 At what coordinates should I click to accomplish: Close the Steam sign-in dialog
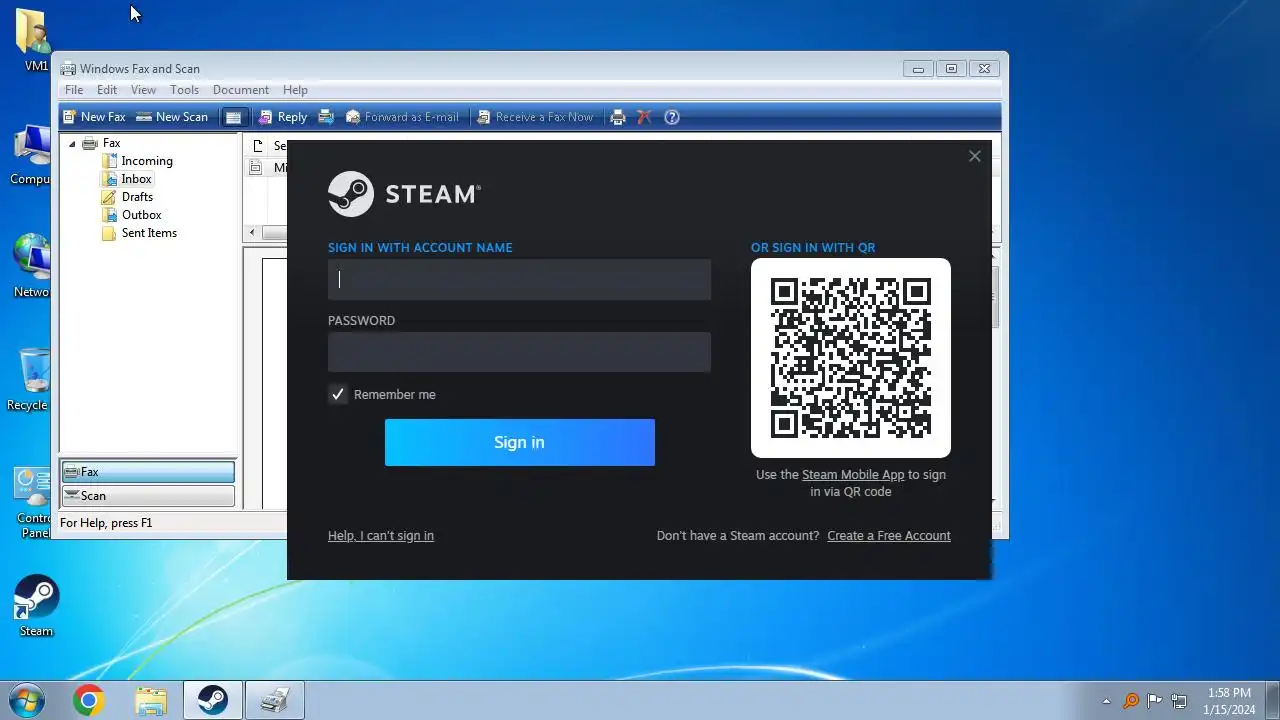975,156
